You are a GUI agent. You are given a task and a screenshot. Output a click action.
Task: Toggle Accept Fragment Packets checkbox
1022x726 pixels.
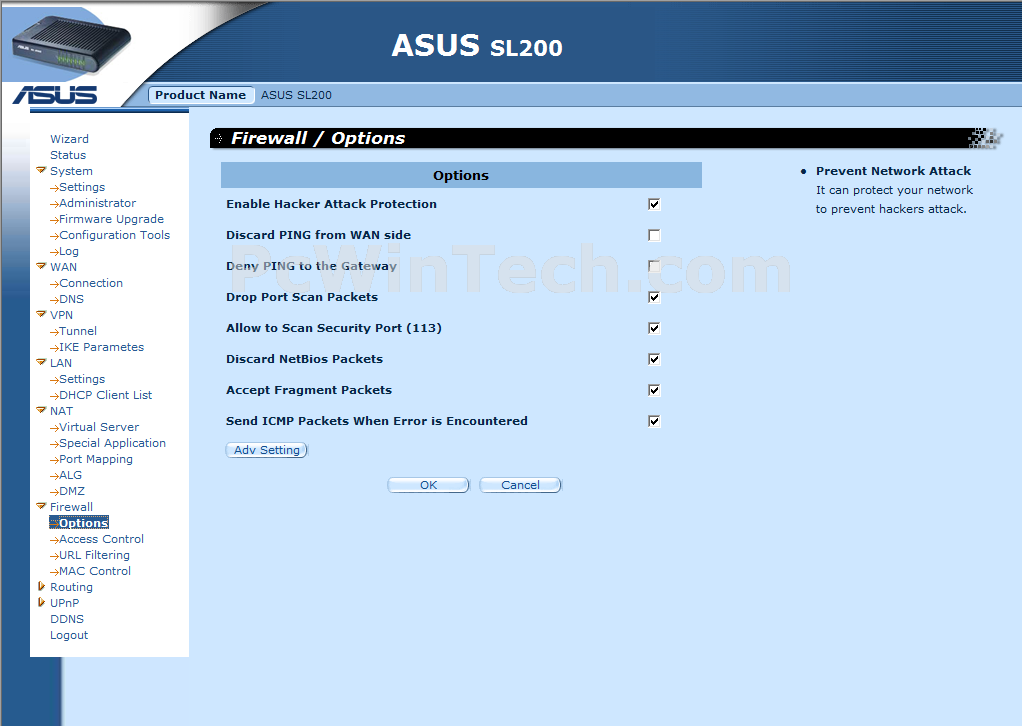[654, 390]
